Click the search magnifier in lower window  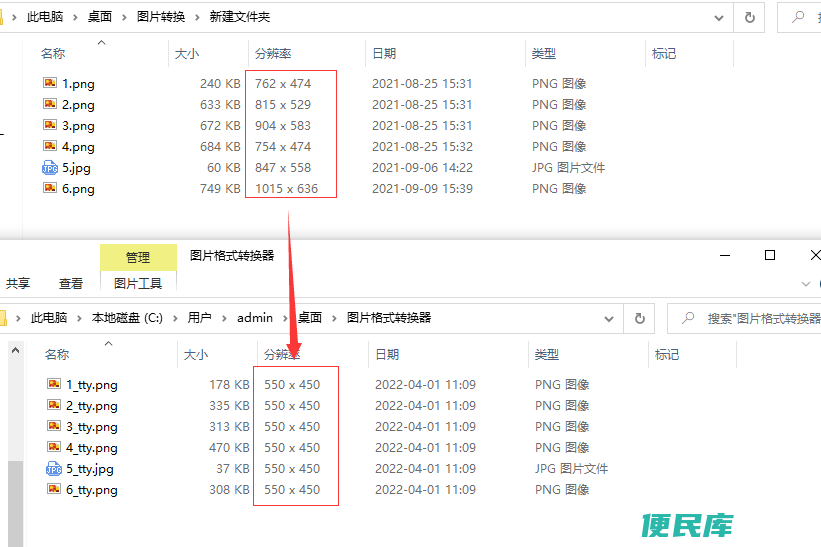tap(688, 318)
